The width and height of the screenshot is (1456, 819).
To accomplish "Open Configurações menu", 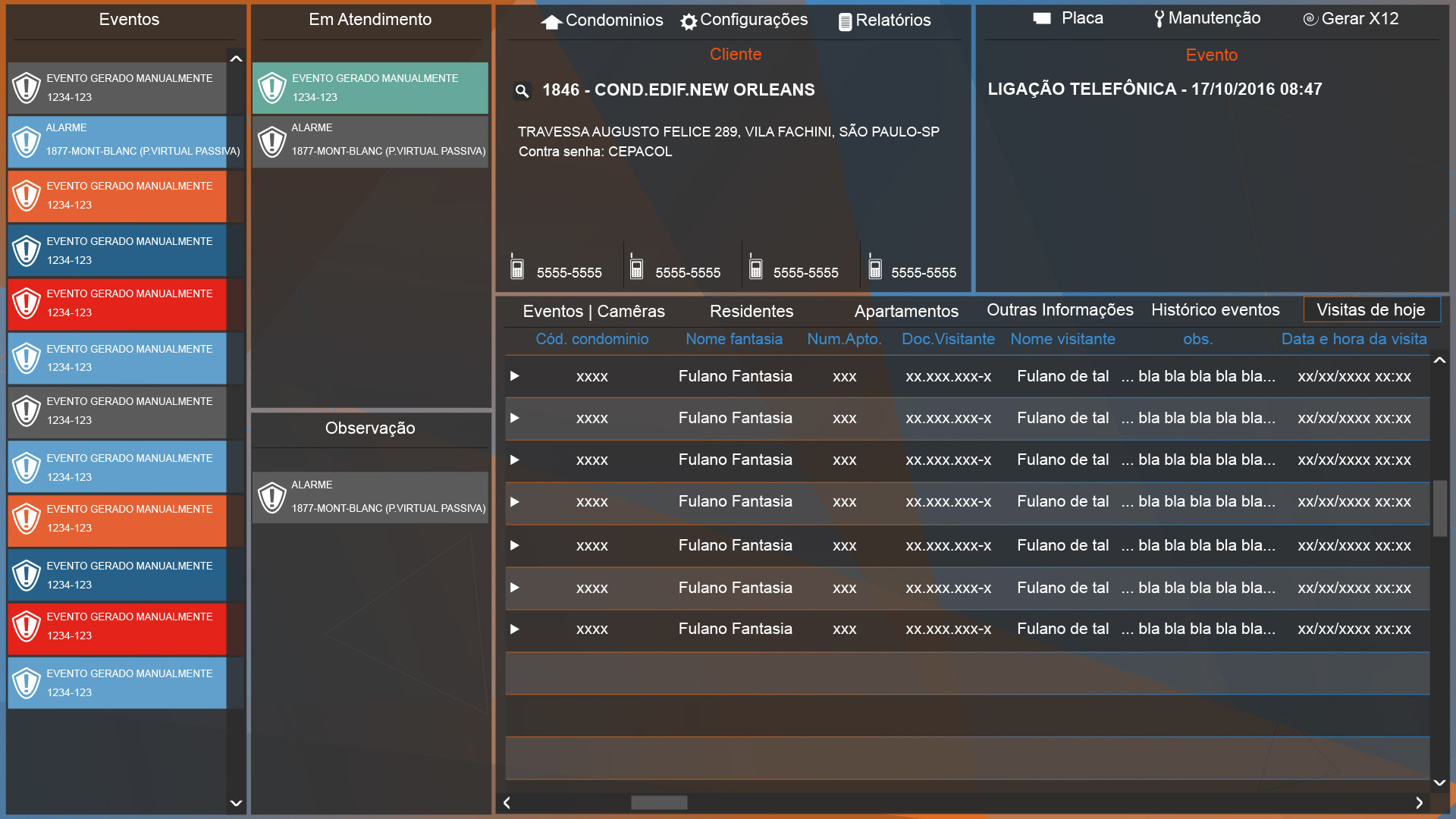I will 744,20.
